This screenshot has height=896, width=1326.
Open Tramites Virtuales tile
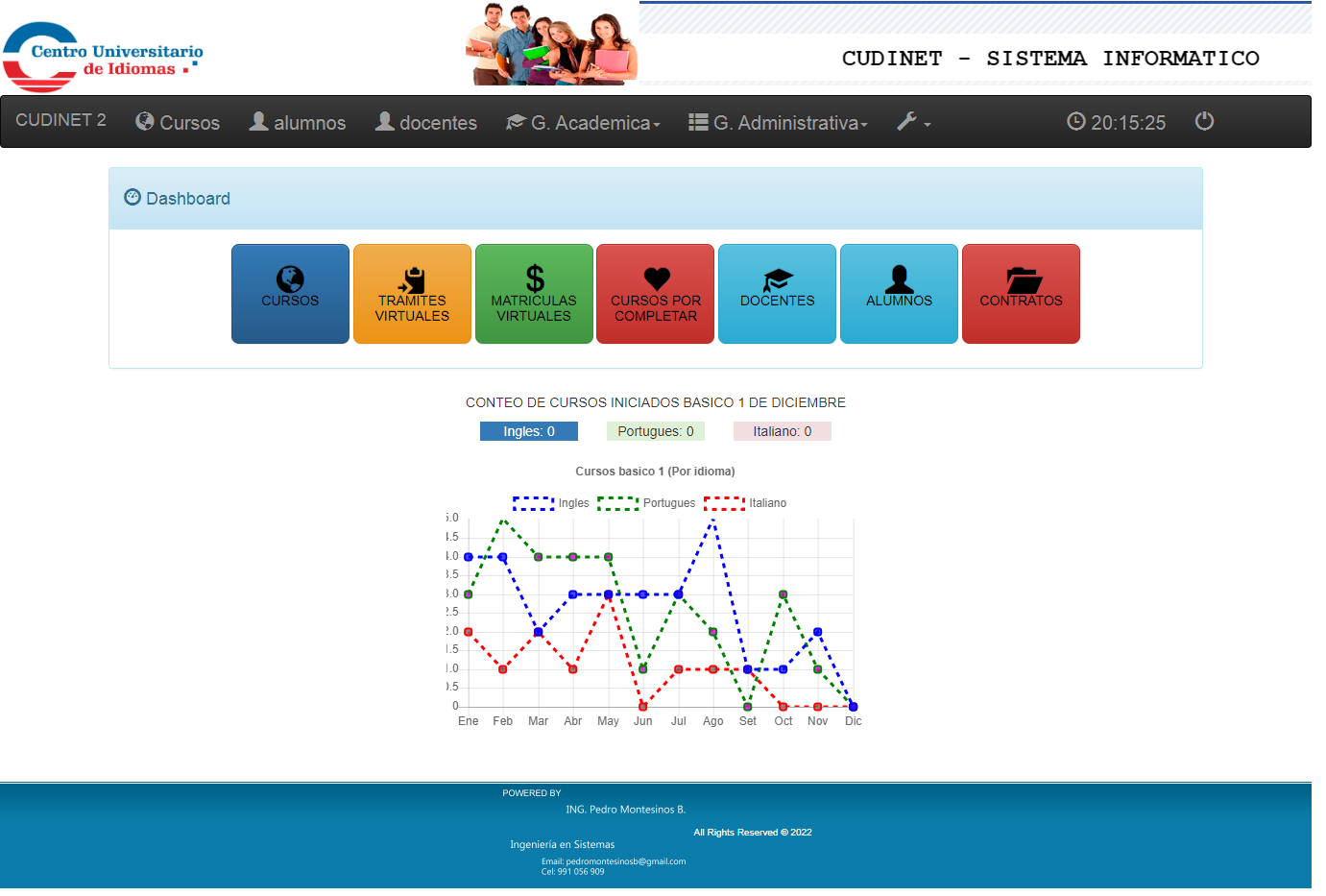(412, 293)
